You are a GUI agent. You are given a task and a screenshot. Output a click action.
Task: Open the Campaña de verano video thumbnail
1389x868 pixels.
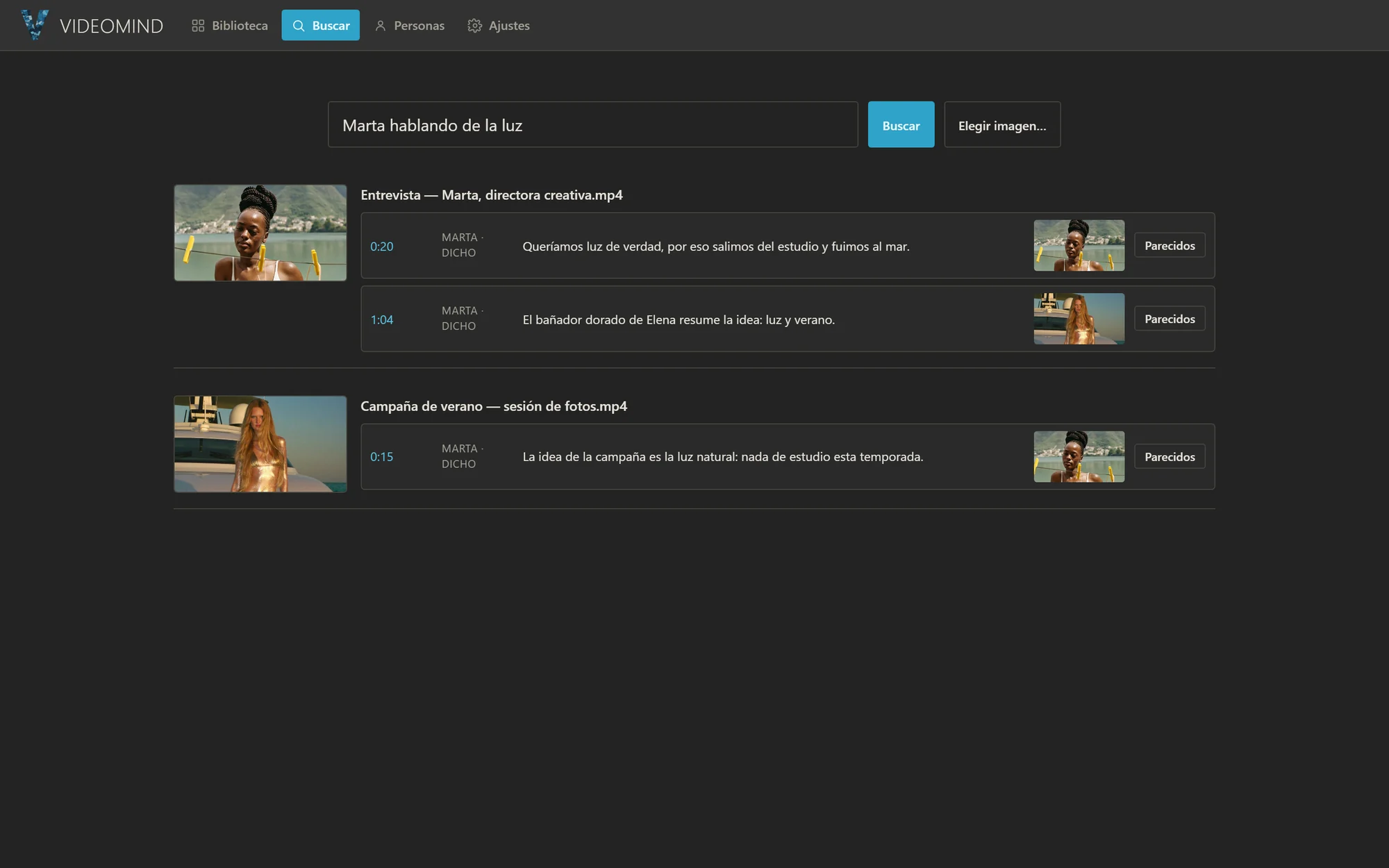(x=260, y=444)
